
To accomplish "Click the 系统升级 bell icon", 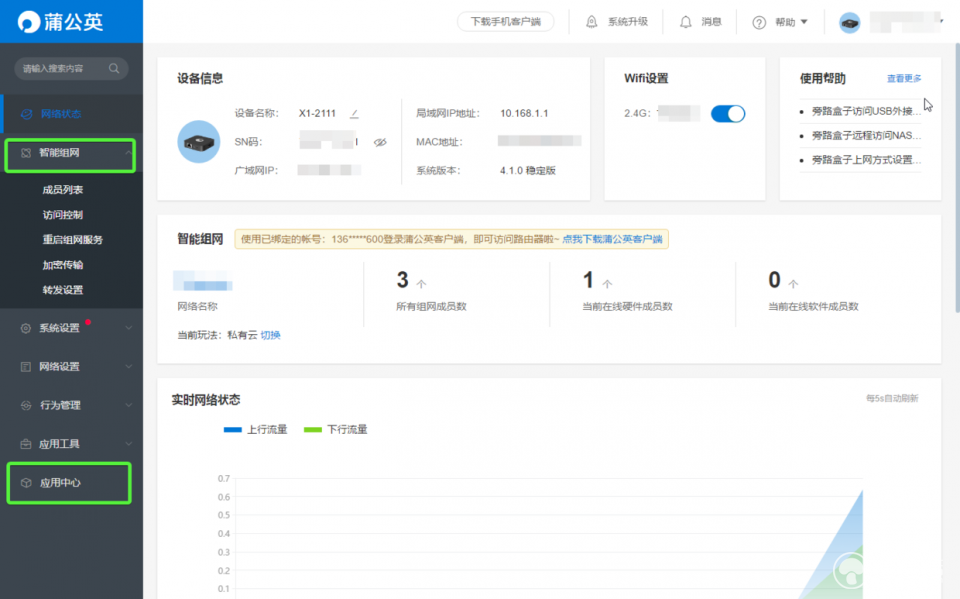I will pos(591,22).
